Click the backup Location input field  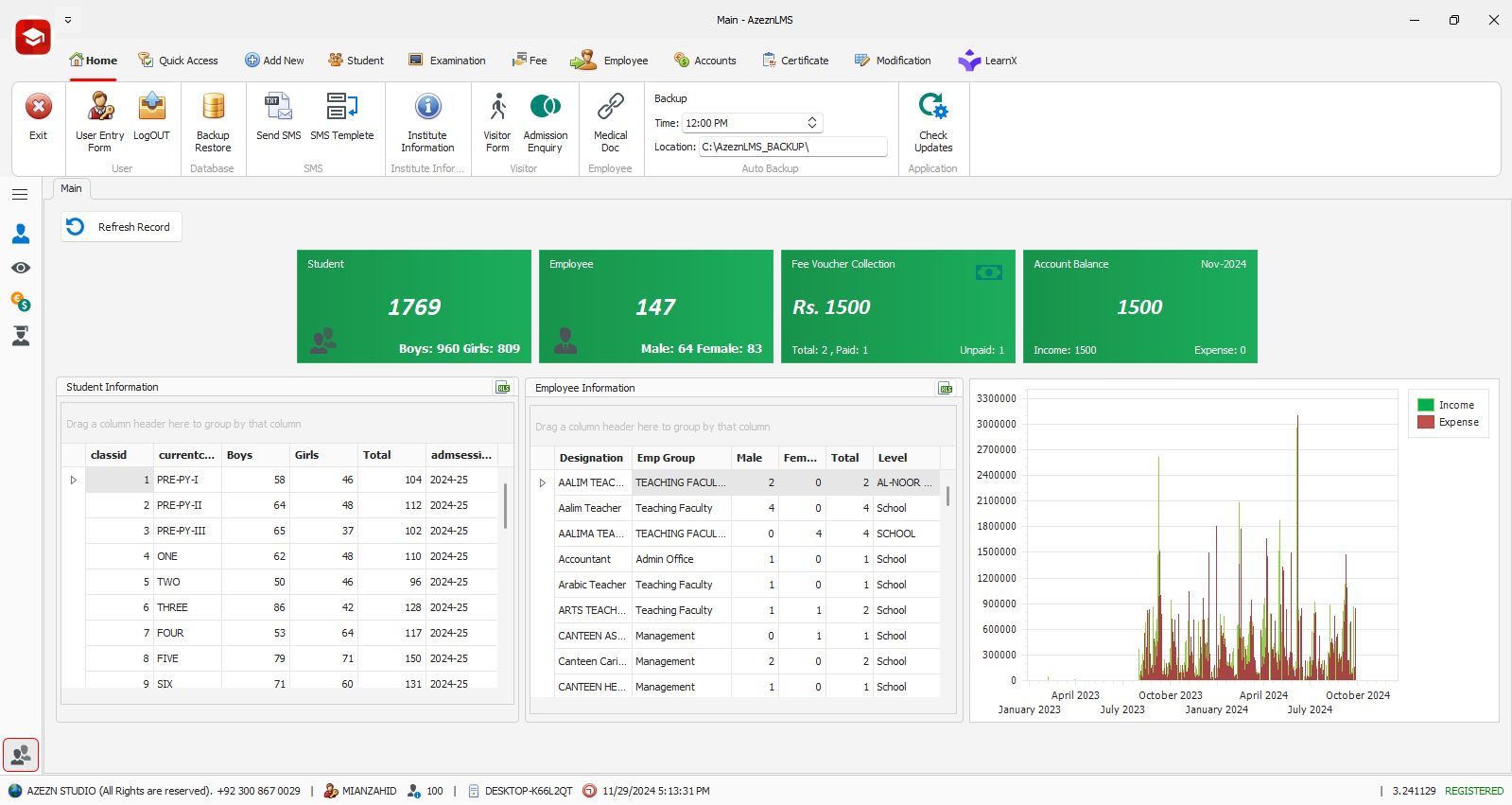coord(792,147)
